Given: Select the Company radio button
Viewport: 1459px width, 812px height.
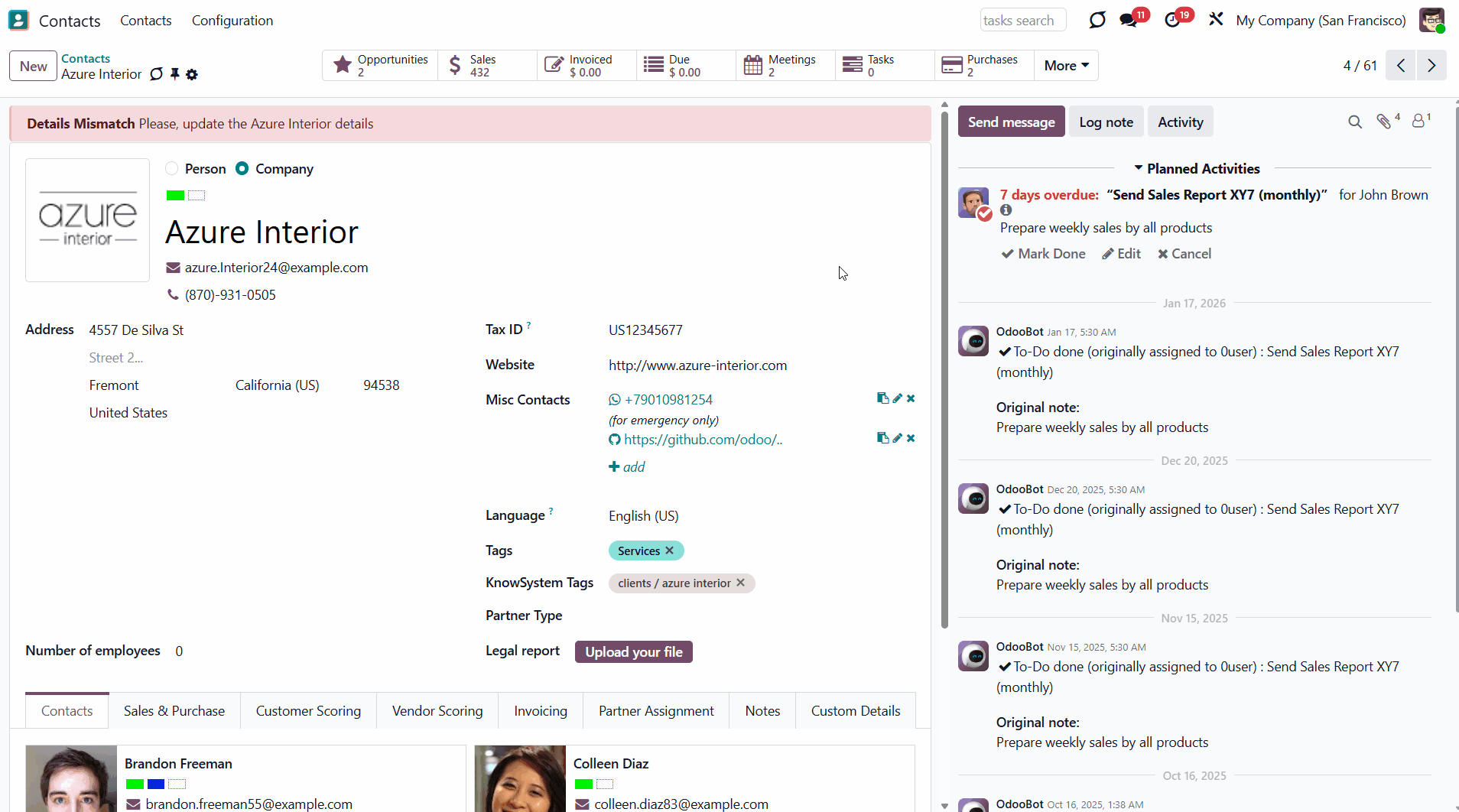Looking at the screenshot, I should pyautogui.click(x=242, y=168).
